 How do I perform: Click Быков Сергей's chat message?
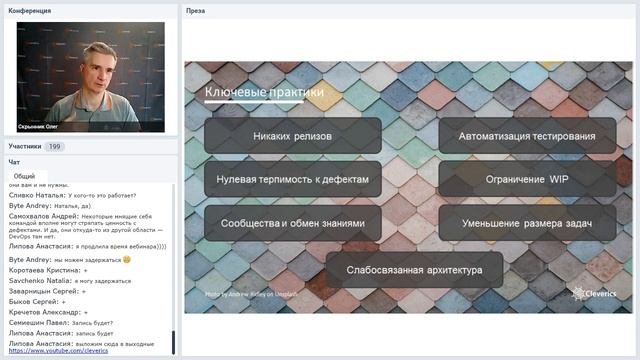[x=37, y=302]
